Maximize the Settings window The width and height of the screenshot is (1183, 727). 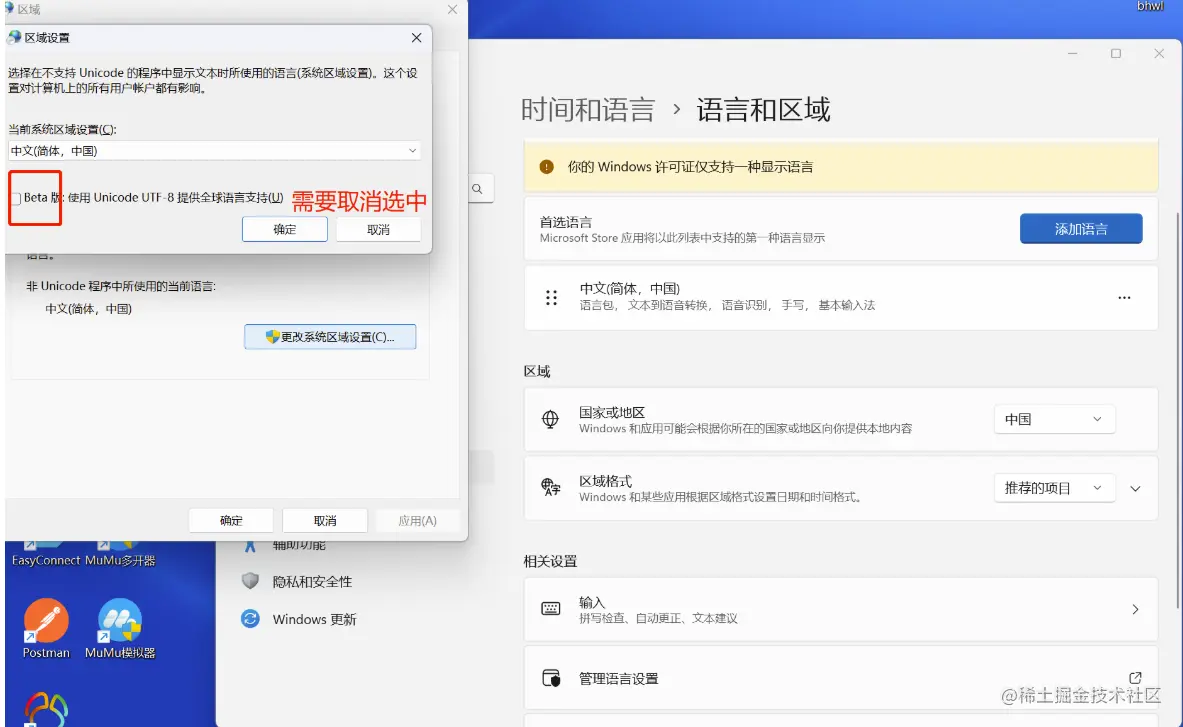1116,54
